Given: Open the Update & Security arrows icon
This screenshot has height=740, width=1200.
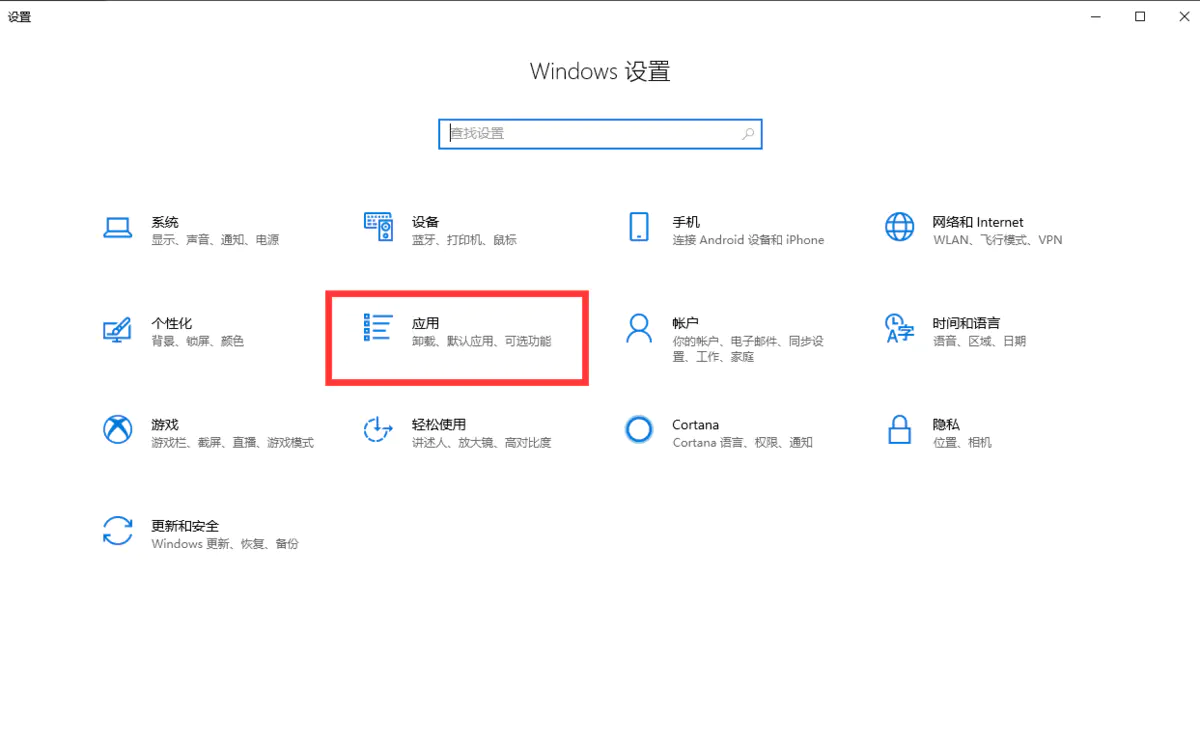Looking at the screenshot, I should click(x=118, y=531).
